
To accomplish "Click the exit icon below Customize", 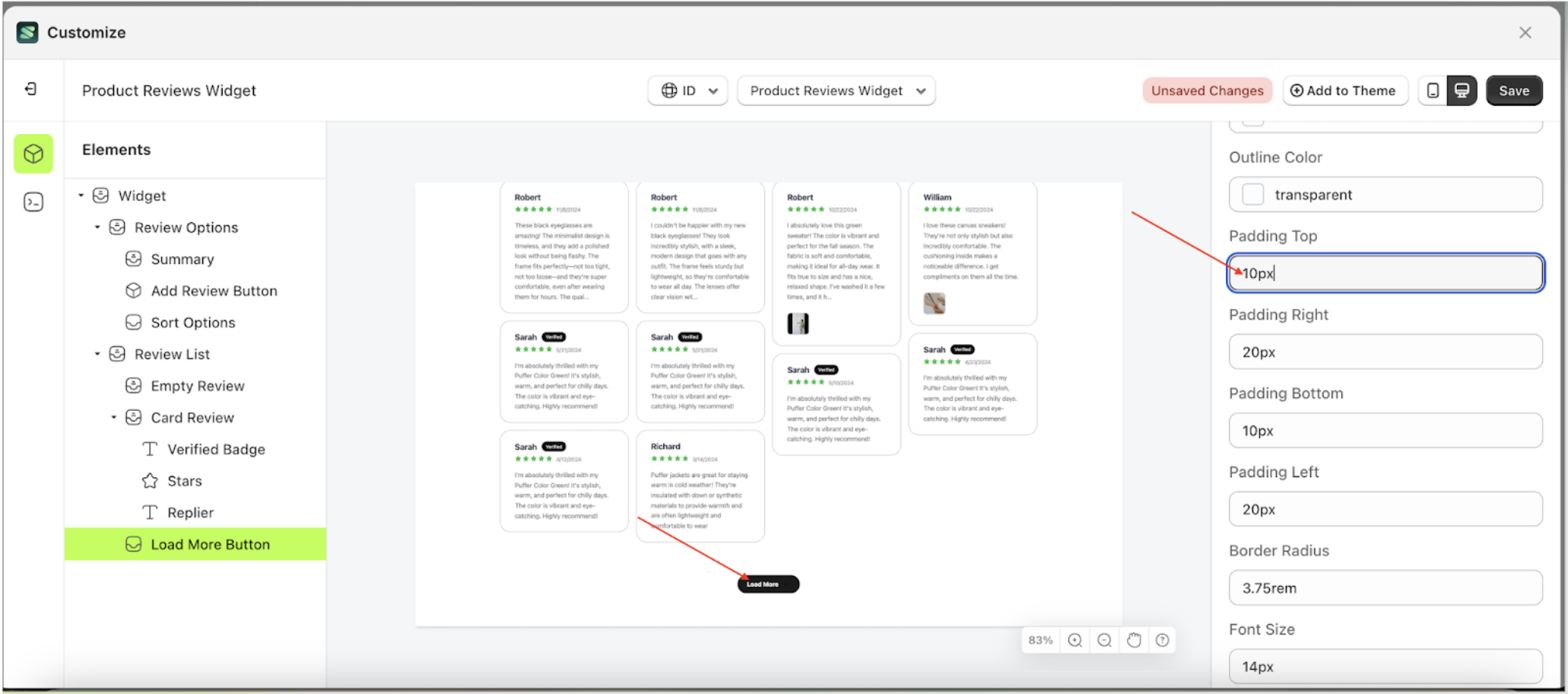I will (x=30, y=89).
